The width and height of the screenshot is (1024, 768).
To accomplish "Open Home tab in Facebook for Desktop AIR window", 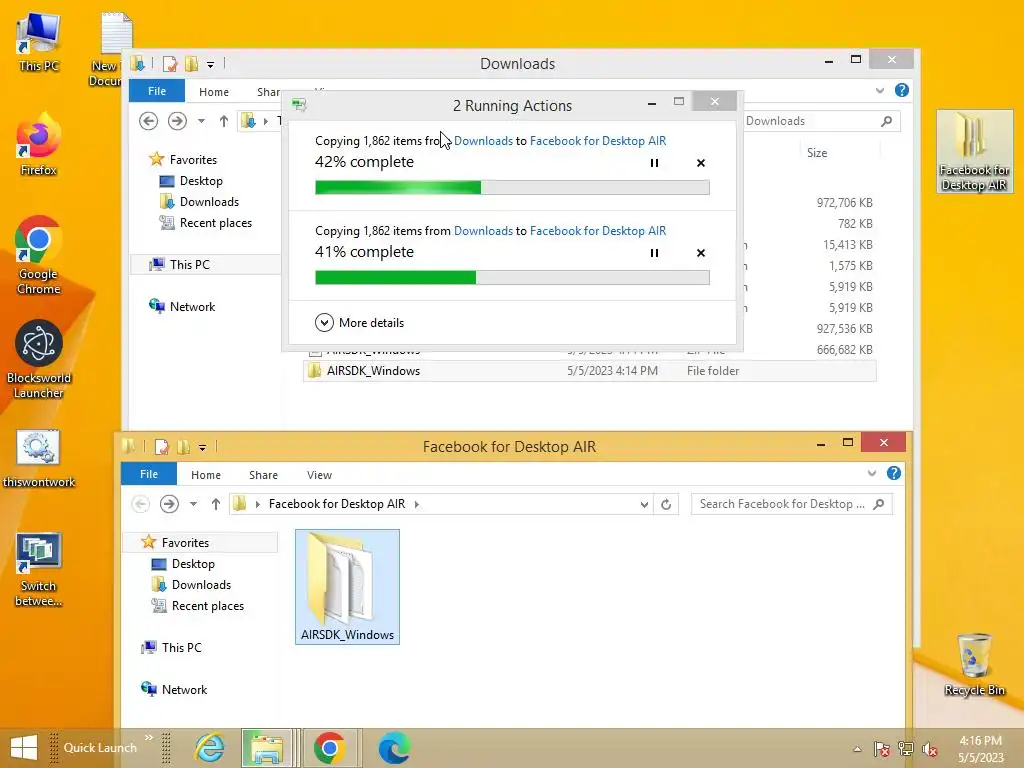I will click(x=206, y=475).
